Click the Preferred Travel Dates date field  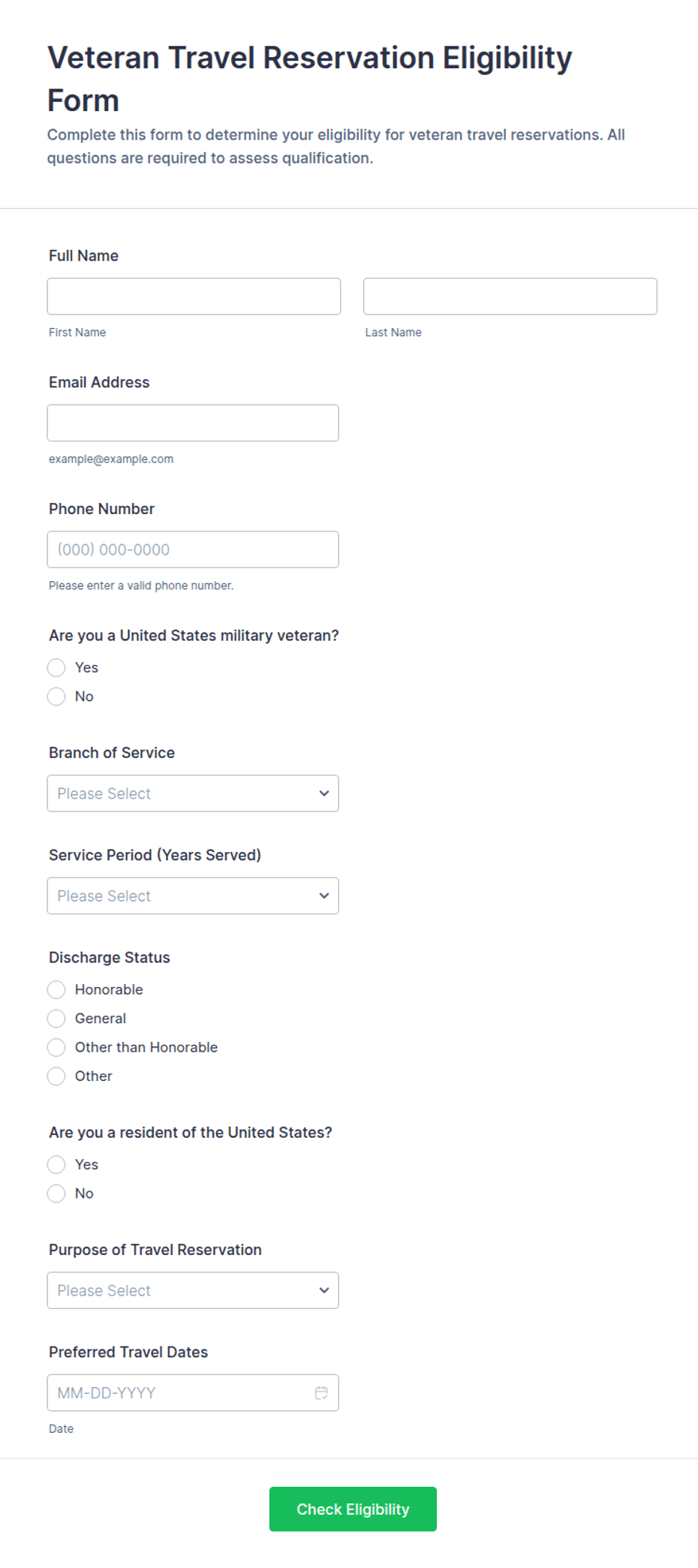coord(193,1393)
